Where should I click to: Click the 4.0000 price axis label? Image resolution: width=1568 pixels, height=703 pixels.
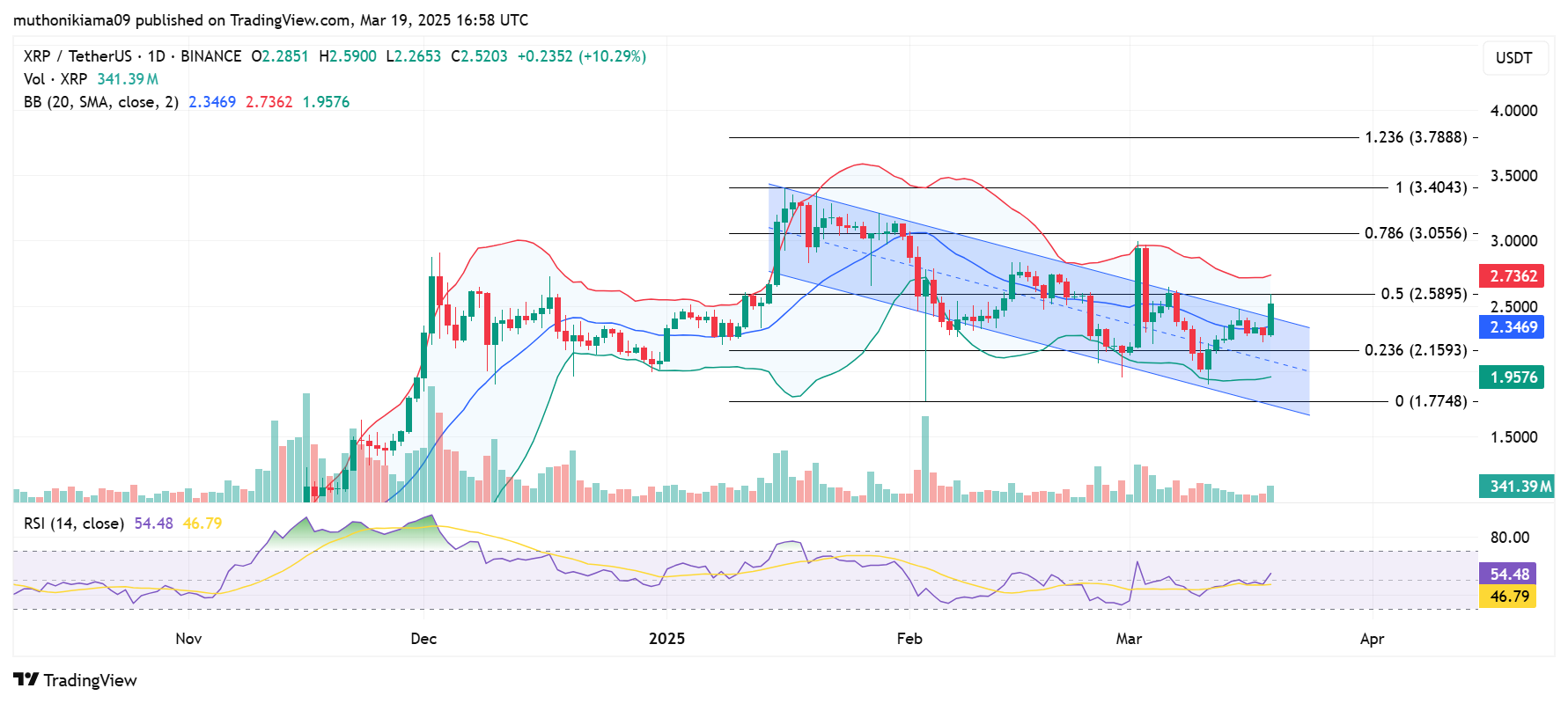tap(1513, 111)
